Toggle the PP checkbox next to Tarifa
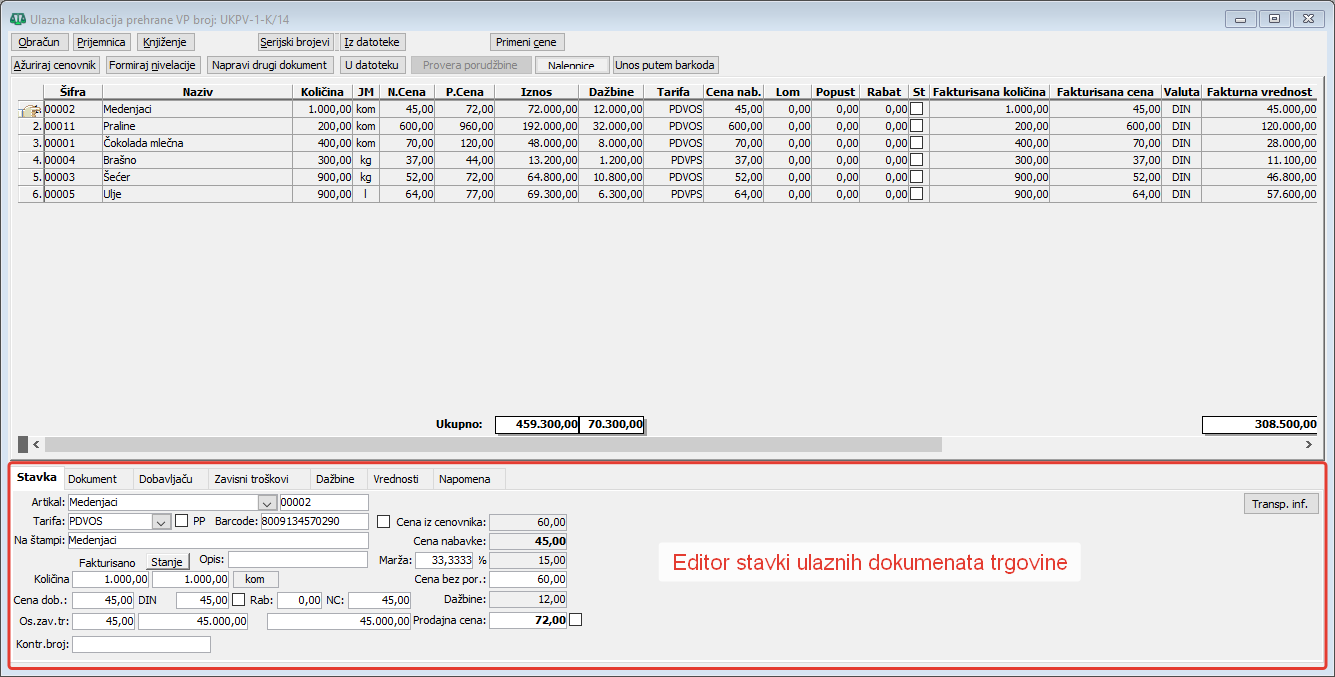 click(181, 521)
